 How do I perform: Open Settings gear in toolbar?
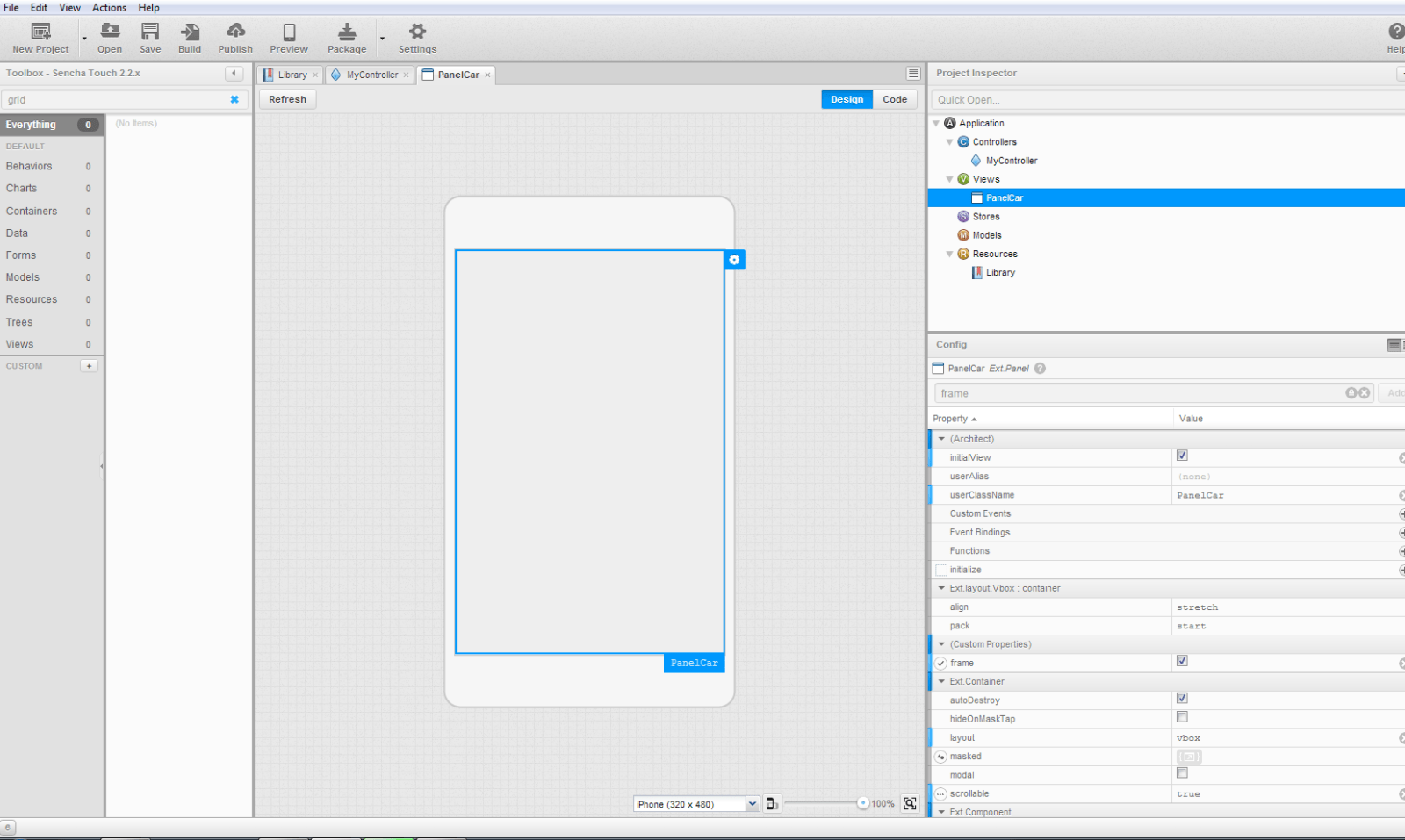417,32
